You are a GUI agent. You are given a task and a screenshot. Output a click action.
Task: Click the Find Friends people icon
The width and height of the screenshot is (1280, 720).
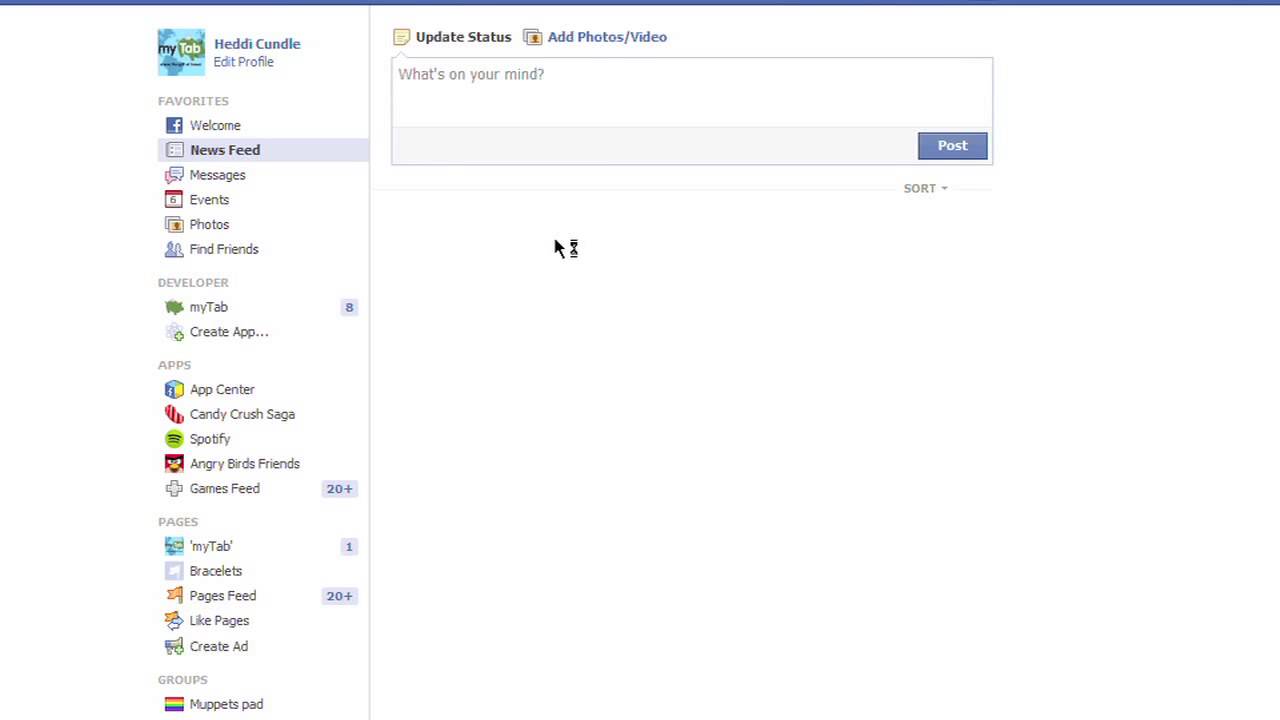pyautogui.click(x=174, y=249)
